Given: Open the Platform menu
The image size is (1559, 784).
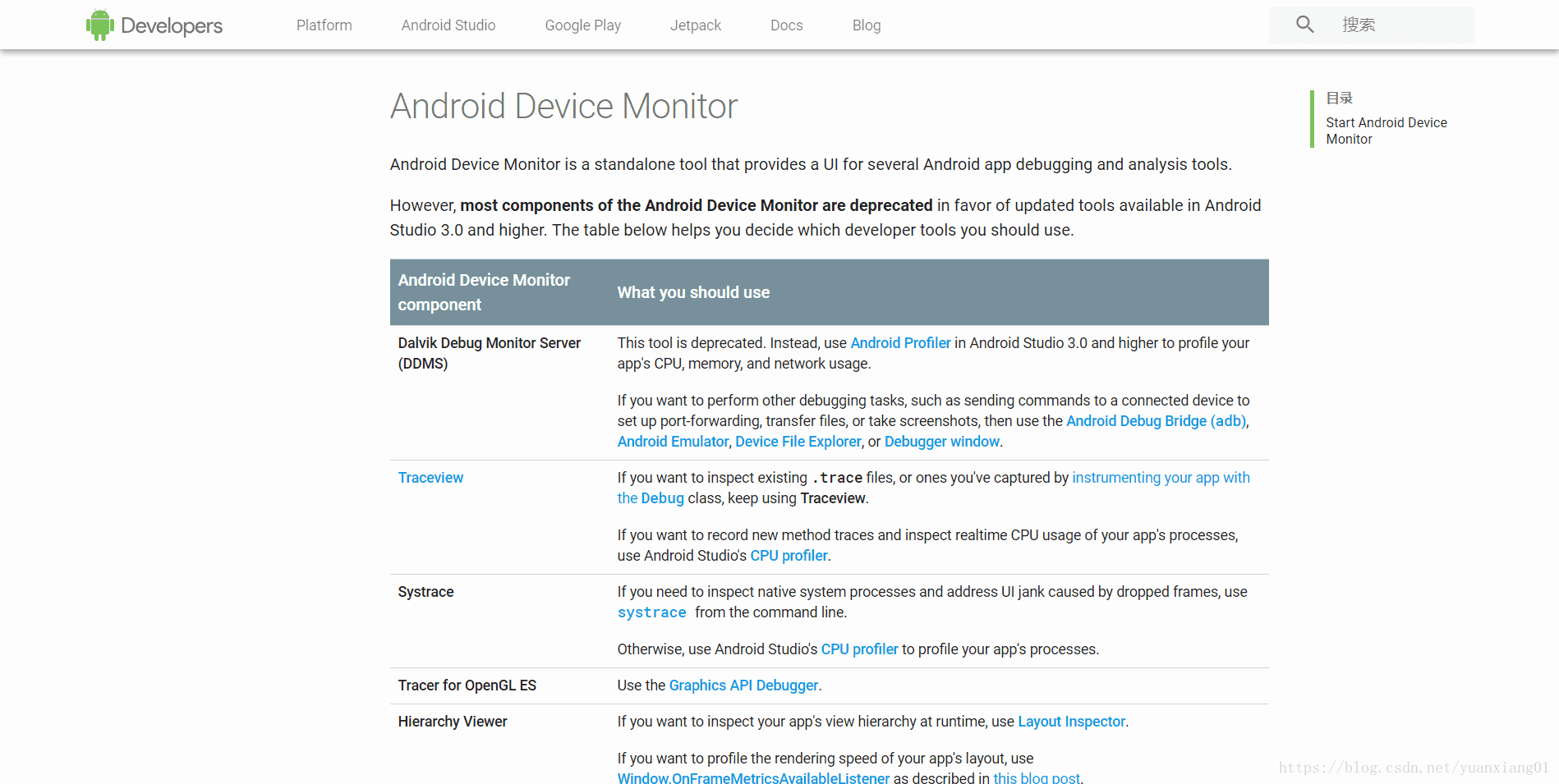Looking at the screenshot, I should pos(324,25).
